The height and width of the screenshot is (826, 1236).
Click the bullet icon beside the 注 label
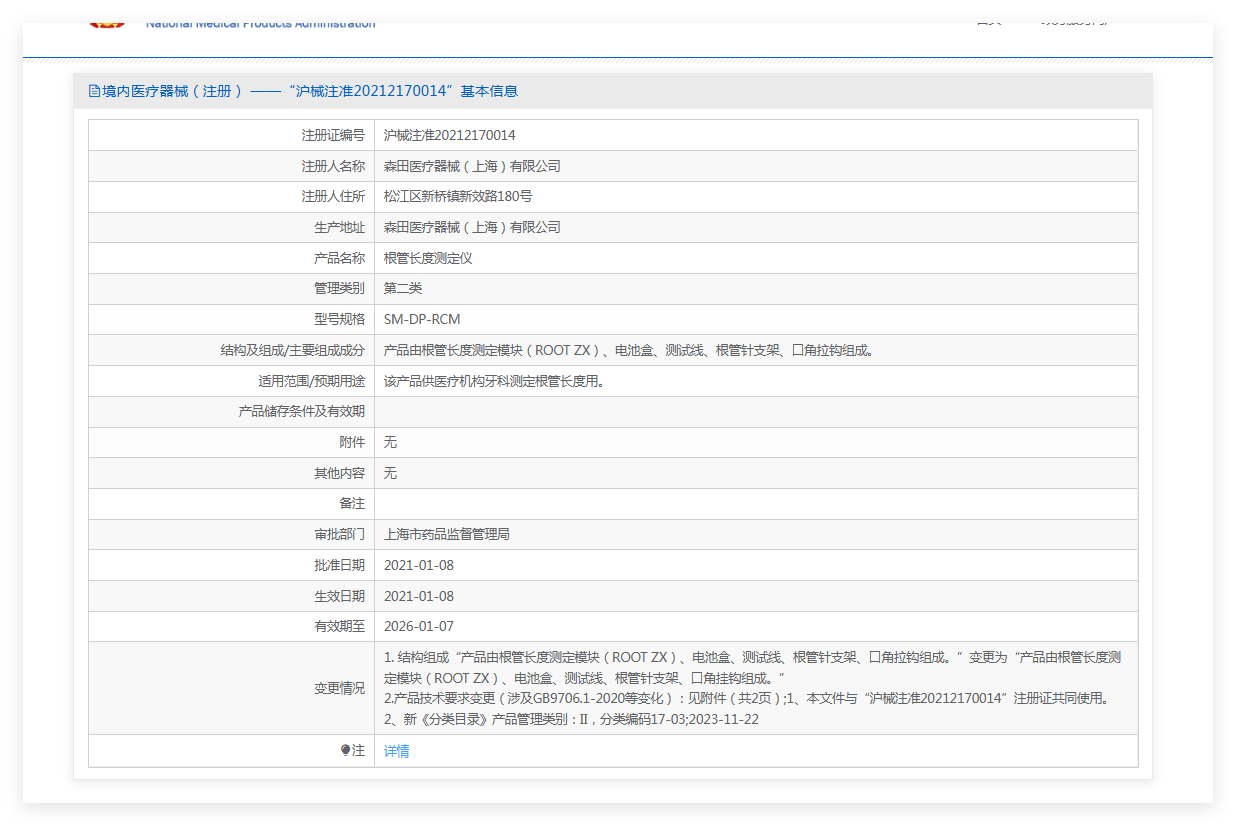pyautogui.click(x=345, y=750)
